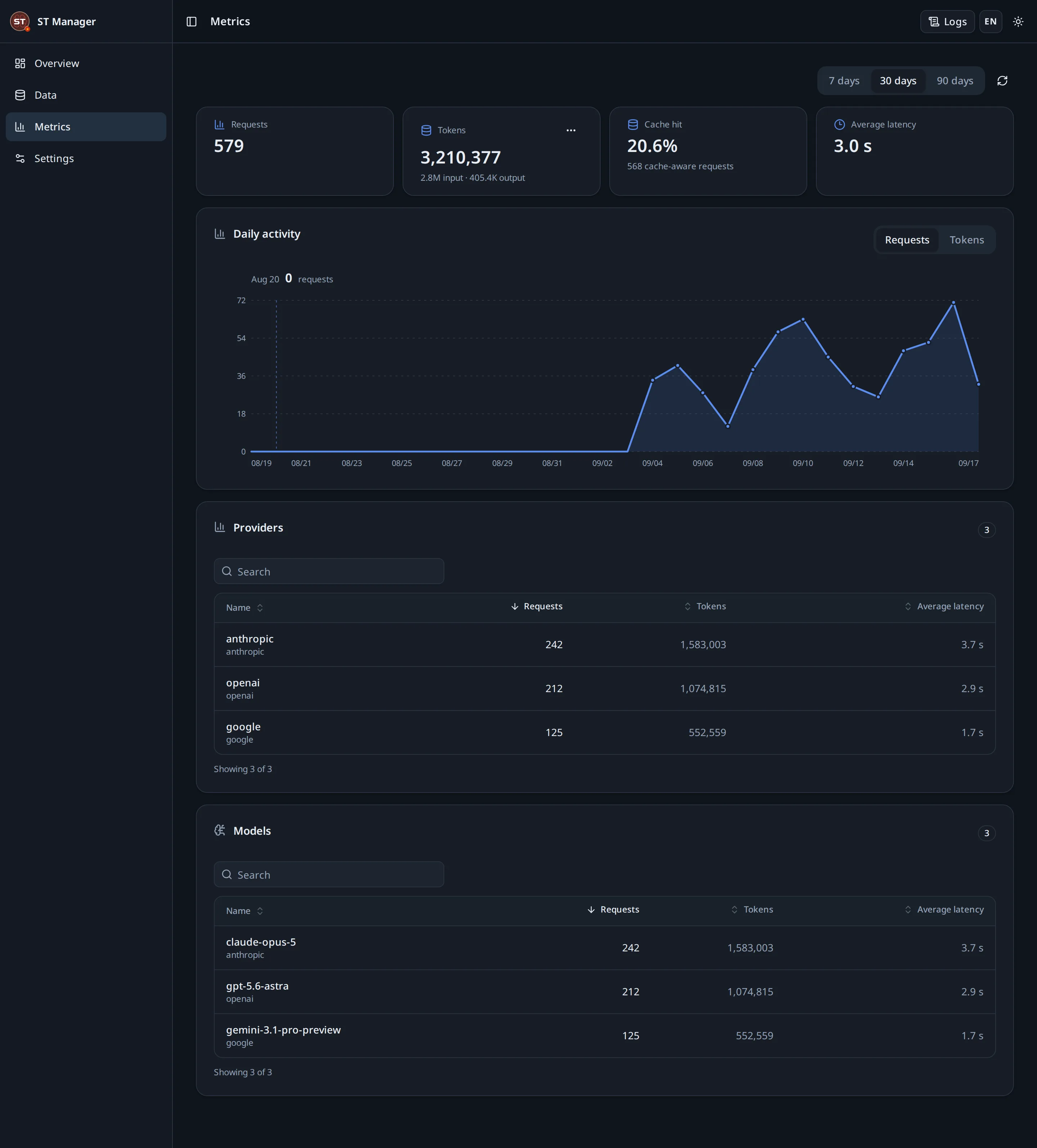Sort Providers table by Requests
The width and height of the screenshot is (1037, 1148).
(x=537, y=606)
